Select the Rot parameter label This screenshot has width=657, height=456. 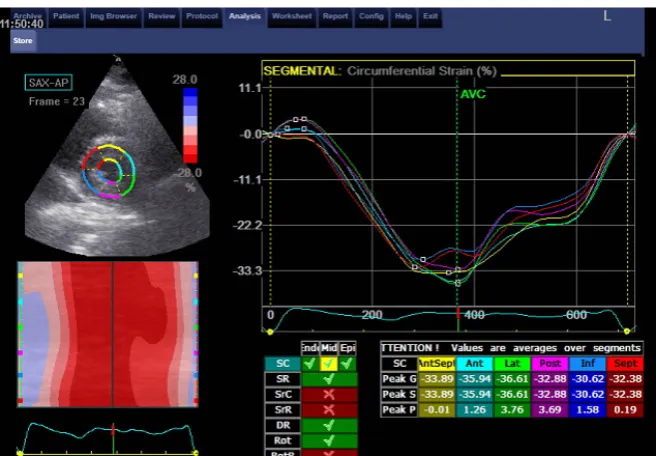pyautogui.click(x=283, y=441)
